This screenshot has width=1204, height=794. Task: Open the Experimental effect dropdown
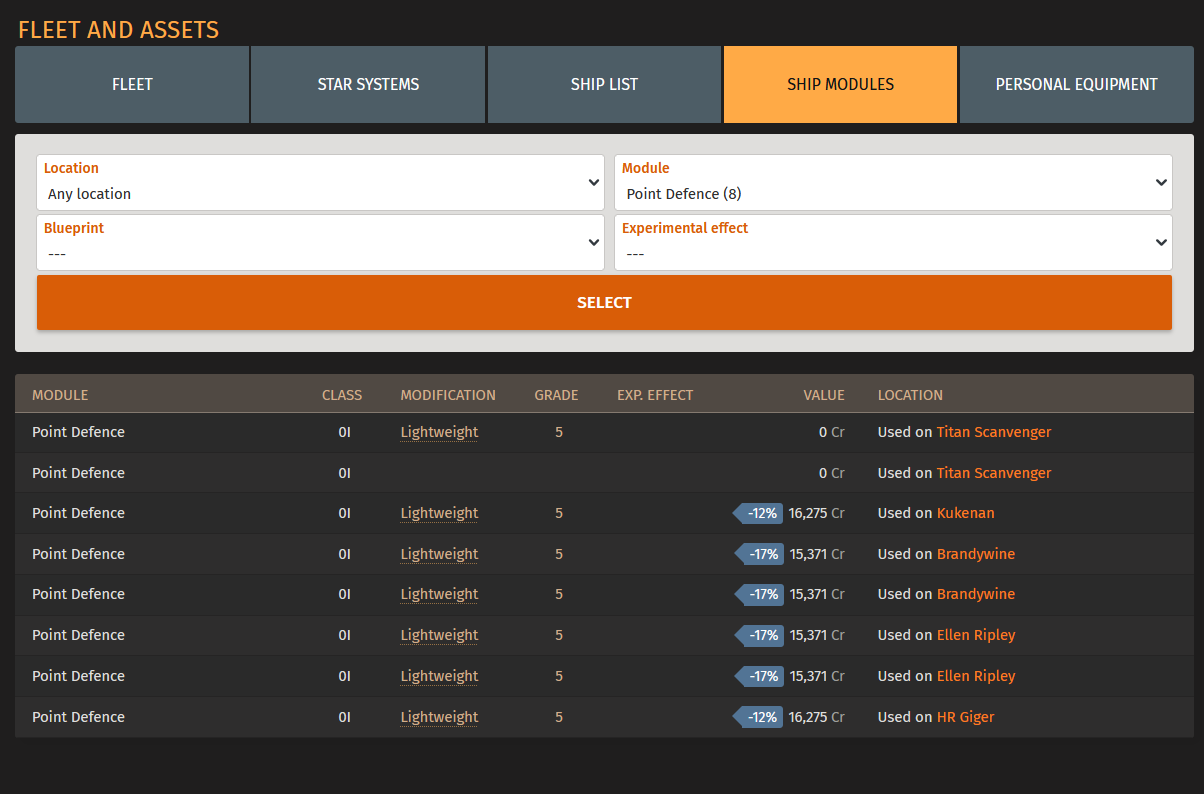pos(893,242)
